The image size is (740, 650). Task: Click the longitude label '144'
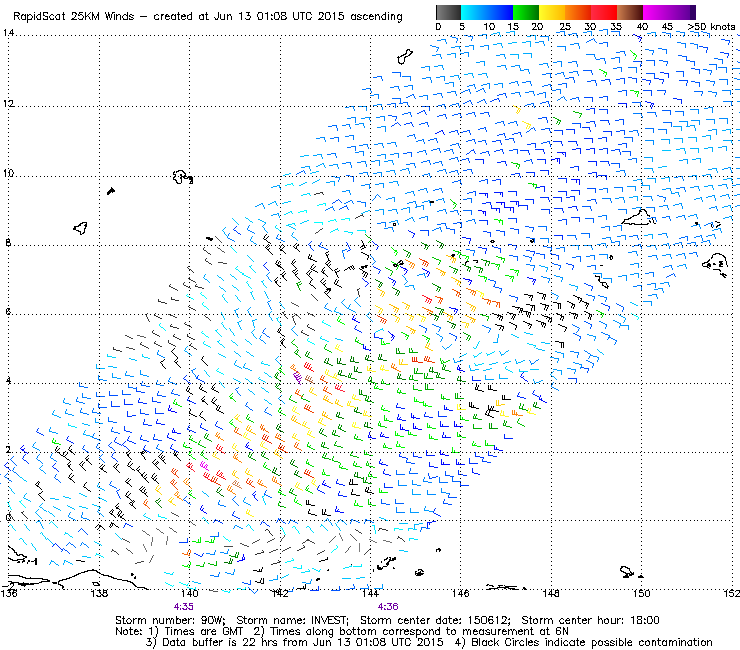point(370,593)
